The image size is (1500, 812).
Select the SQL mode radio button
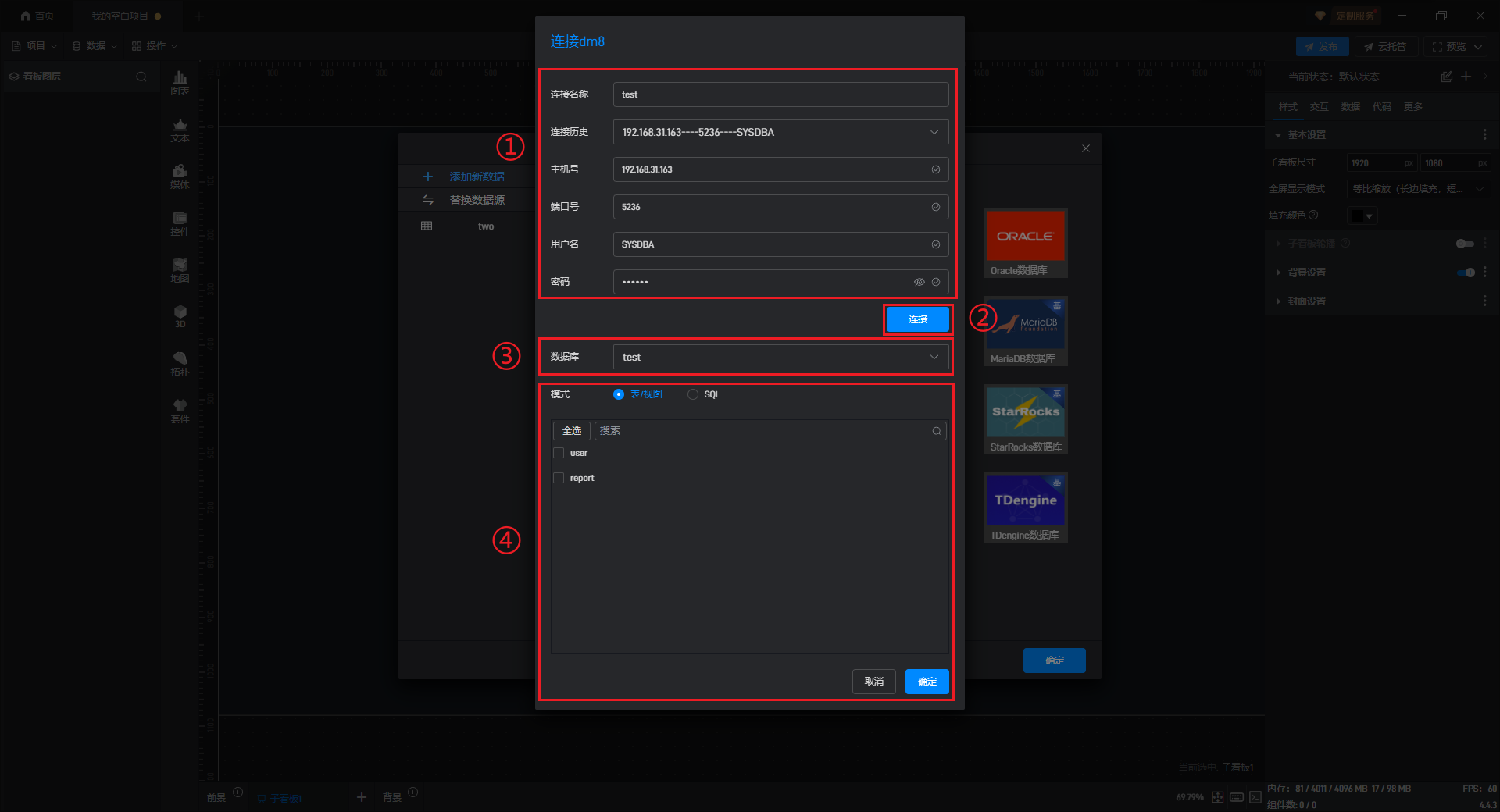click(693, 394)
